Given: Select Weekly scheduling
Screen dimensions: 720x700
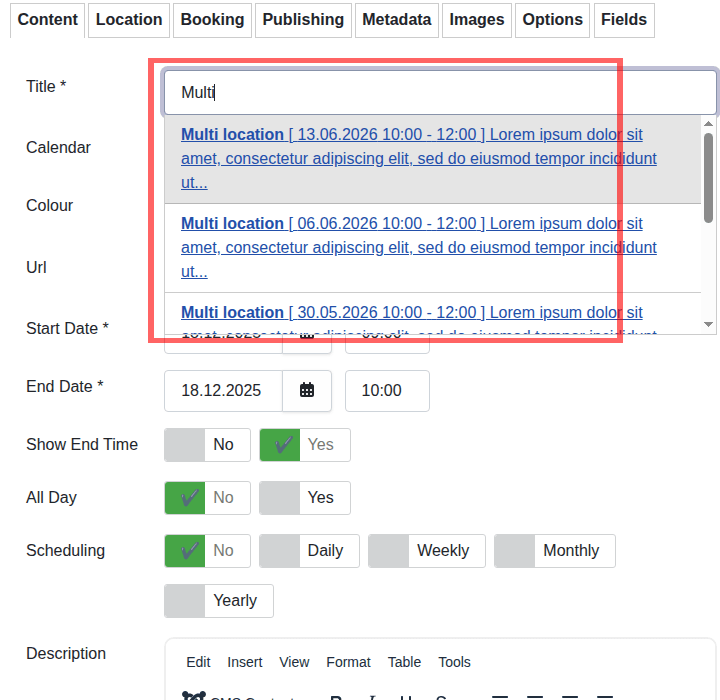Looking at the screenshot, I should pyautogui.click(x=426, y=551).
